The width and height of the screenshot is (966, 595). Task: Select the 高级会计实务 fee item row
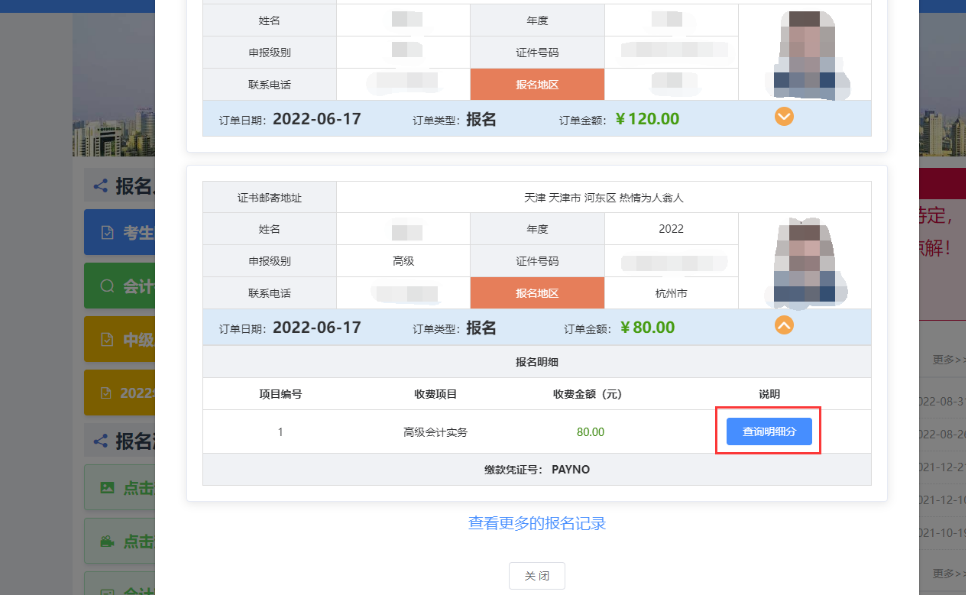pyautogui.click(x=435, y=432)
